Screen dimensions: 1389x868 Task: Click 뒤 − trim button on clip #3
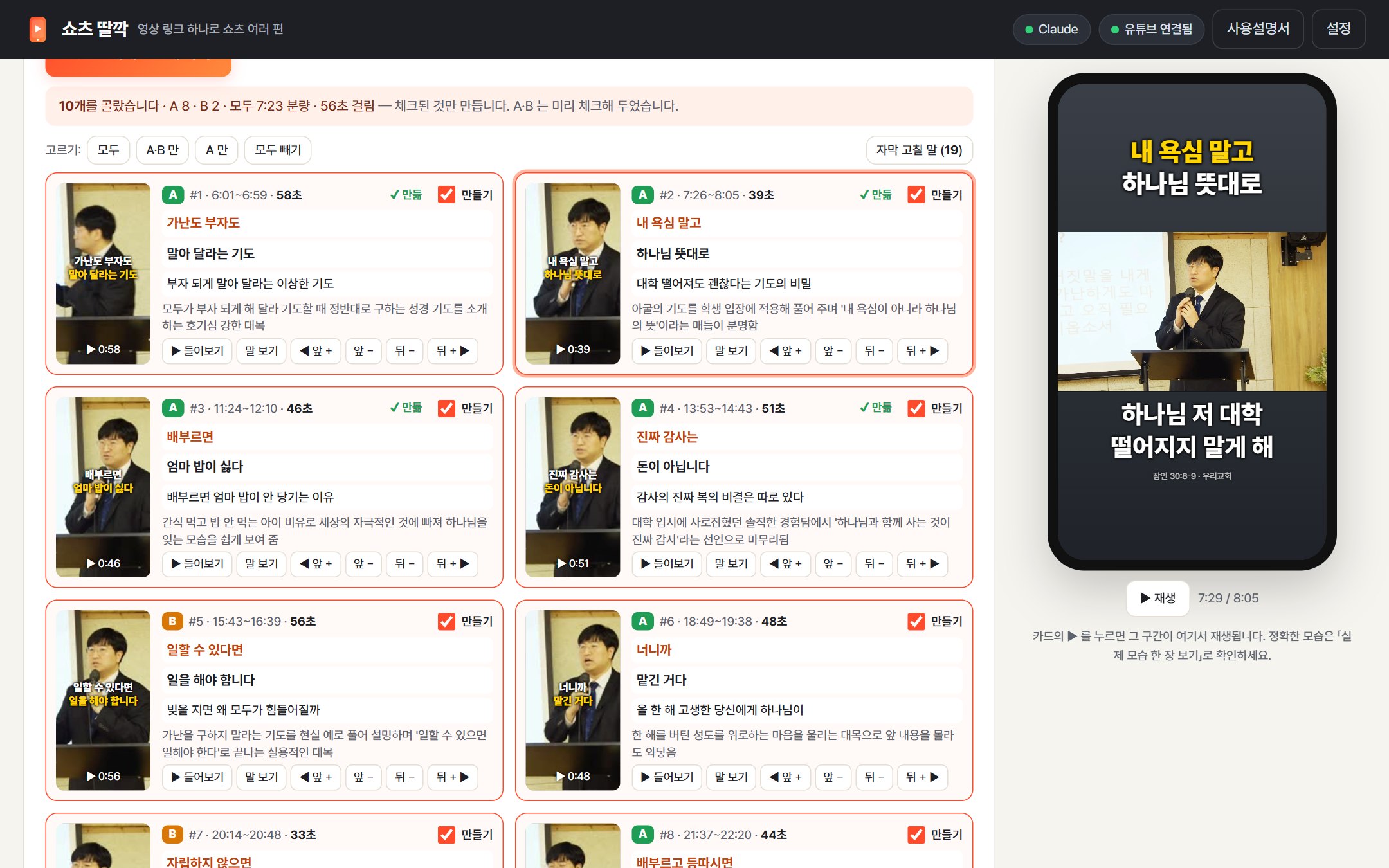coord(404,564)
